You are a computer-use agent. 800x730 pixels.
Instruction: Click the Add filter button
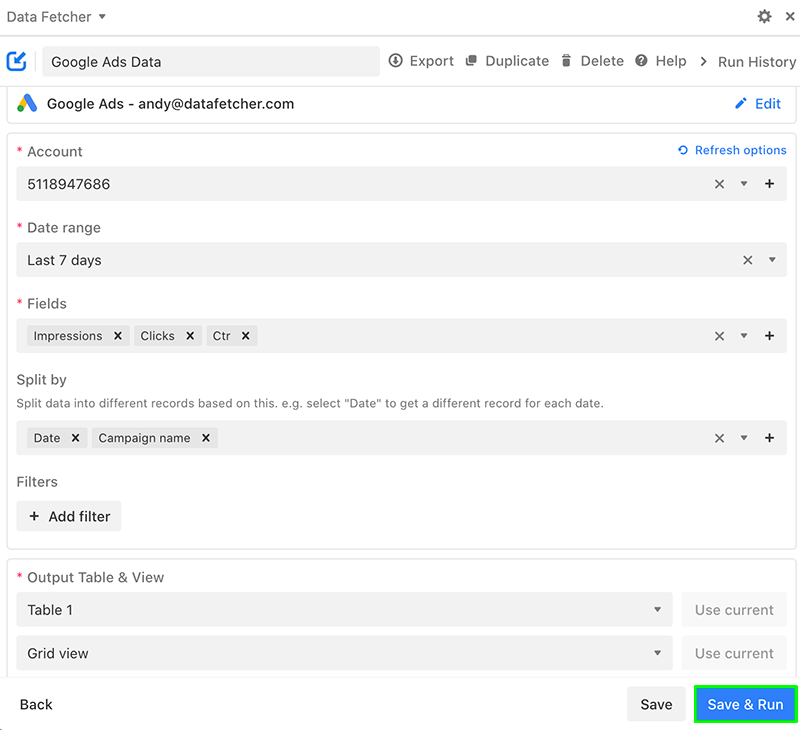click(x=69, y=516)
